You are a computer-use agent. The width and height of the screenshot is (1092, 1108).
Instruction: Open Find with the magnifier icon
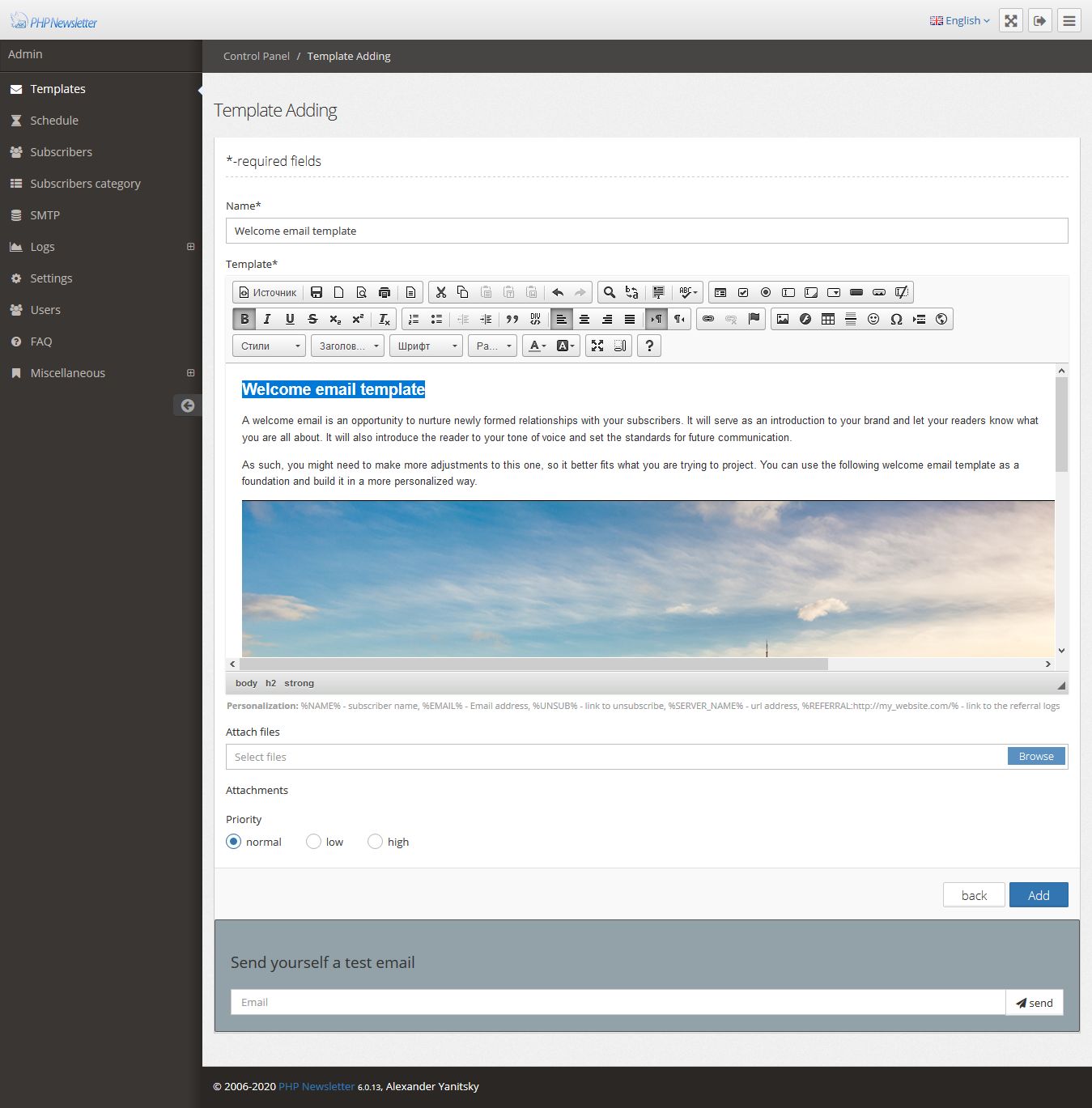[x=610, y=292]
